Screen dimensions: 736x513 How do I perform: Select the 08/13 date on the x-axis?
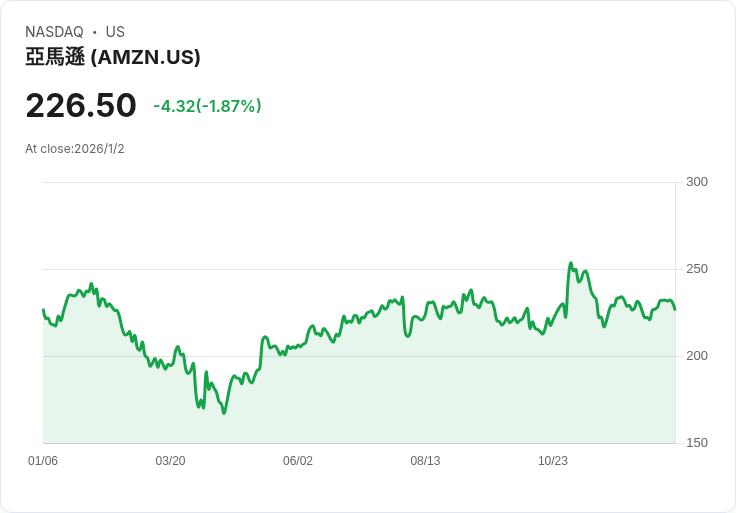tap(425, 461)
